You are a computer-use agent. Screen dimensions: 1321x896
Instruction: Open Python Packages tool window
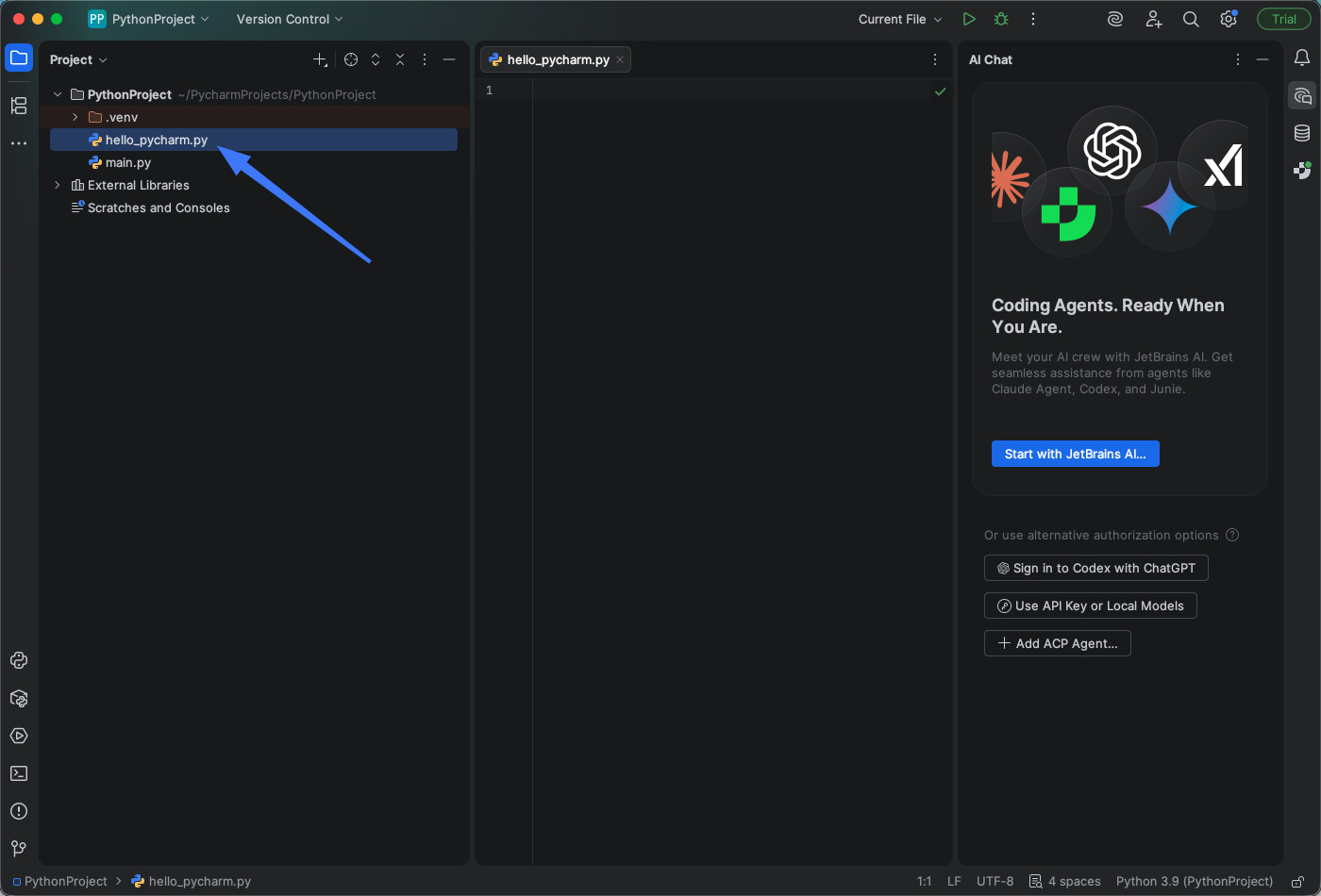[x=19, y=698]
